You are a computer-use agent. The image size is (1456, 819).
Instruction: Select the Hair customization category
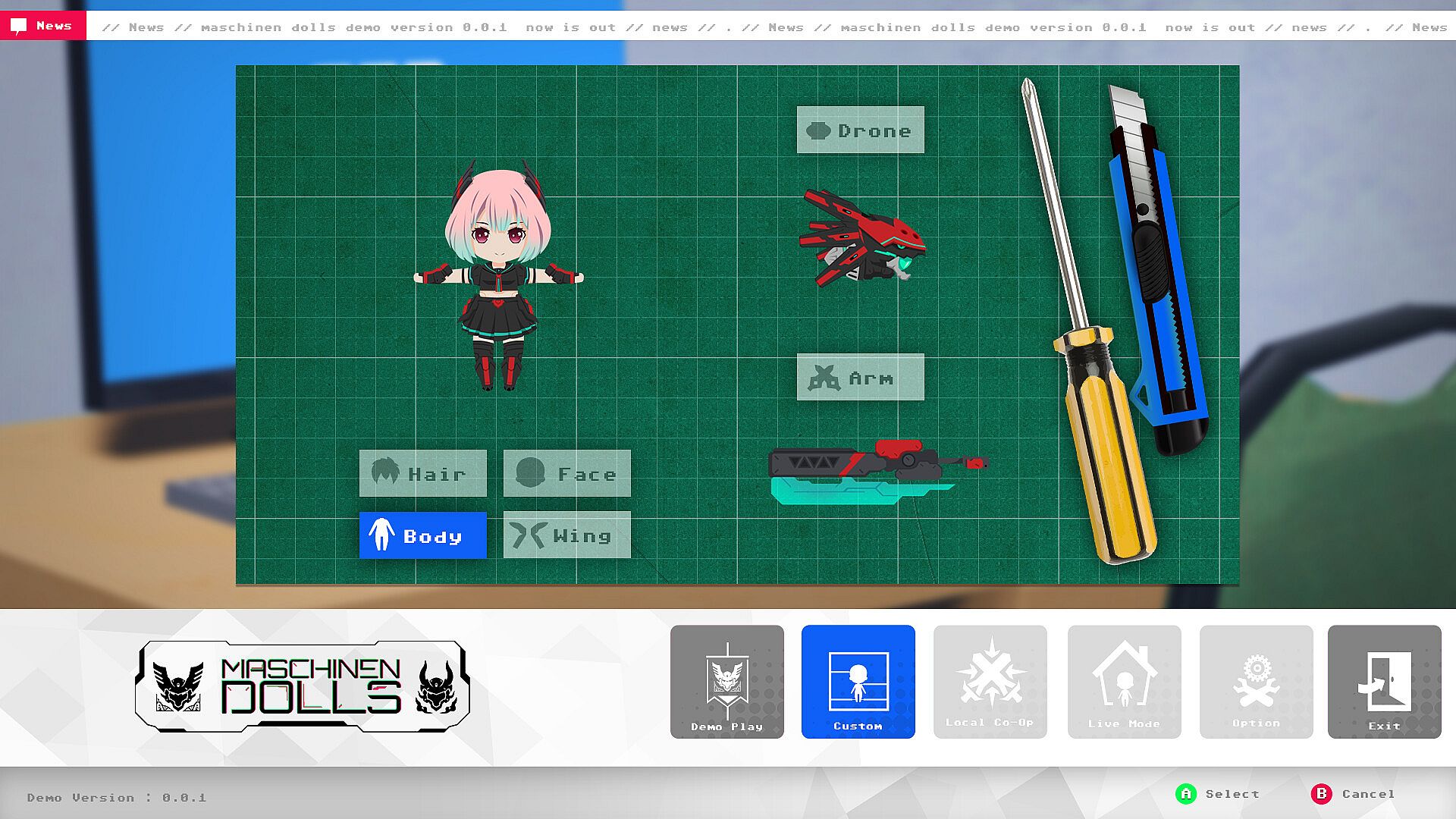point(422,473)
